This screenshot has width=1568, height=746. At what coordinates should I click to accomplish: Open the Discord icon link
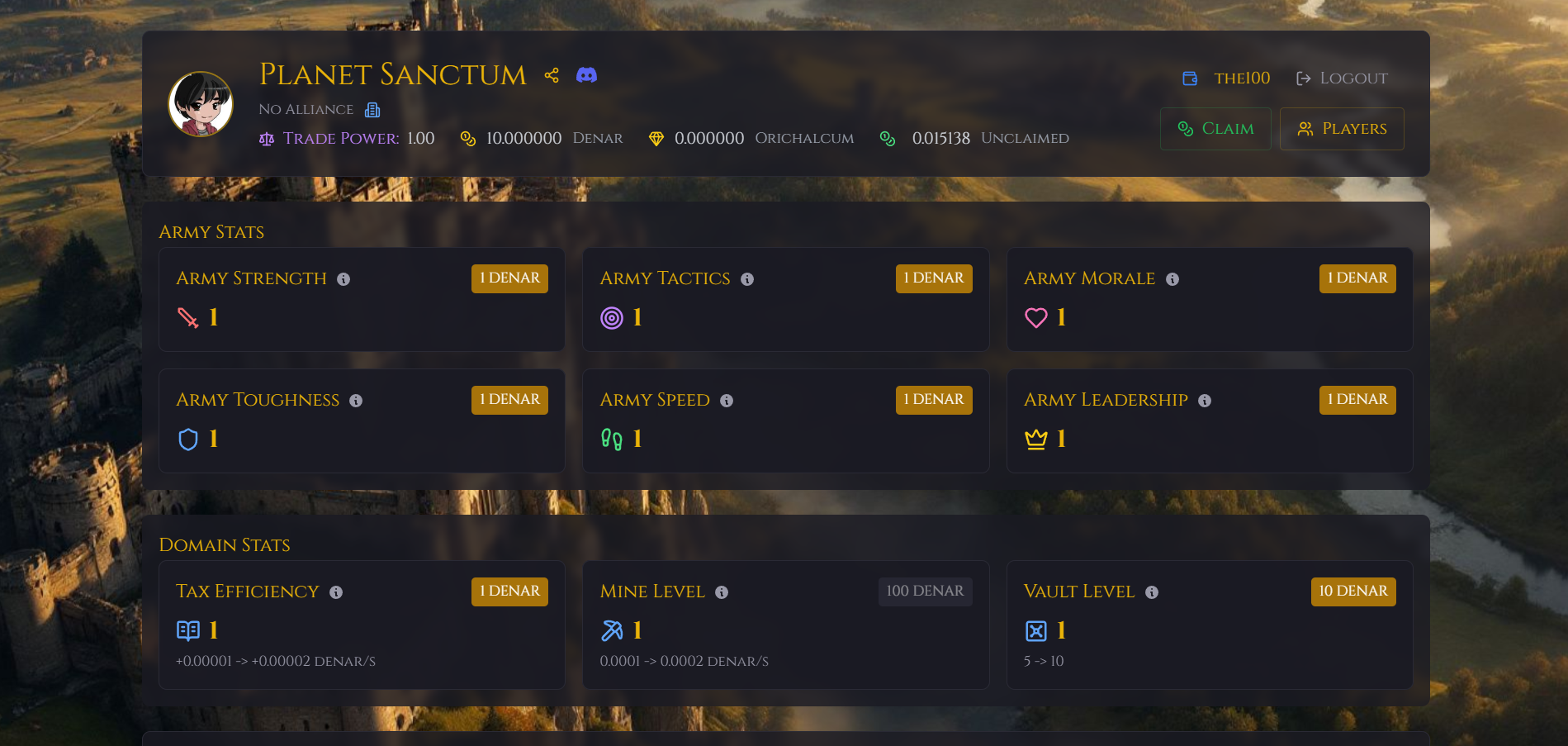586,75
